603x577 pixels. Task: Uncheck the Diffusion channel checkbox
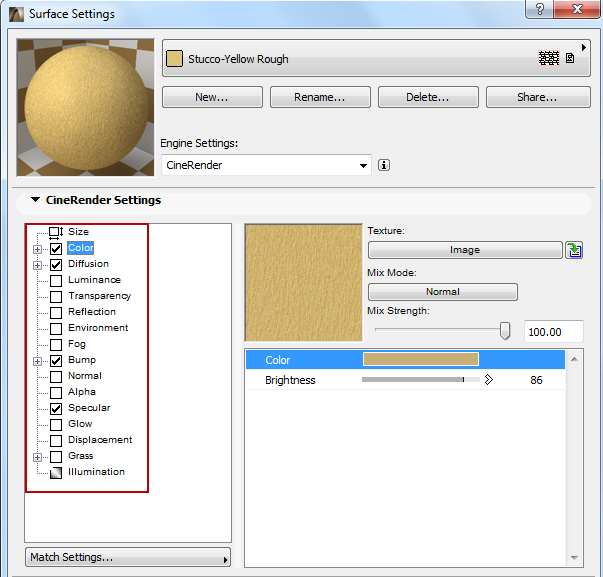[56, 265]
